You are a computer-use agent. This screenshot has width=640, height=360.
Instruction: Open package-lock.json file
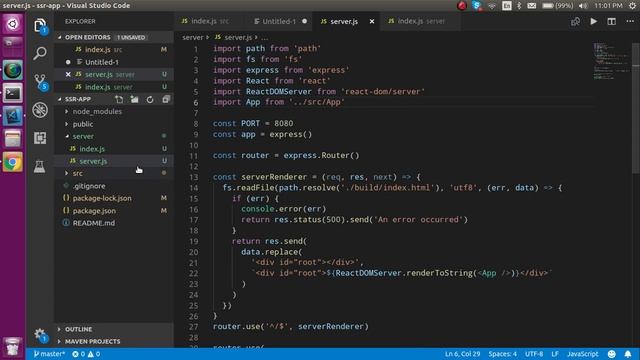[x=102, y=198]
